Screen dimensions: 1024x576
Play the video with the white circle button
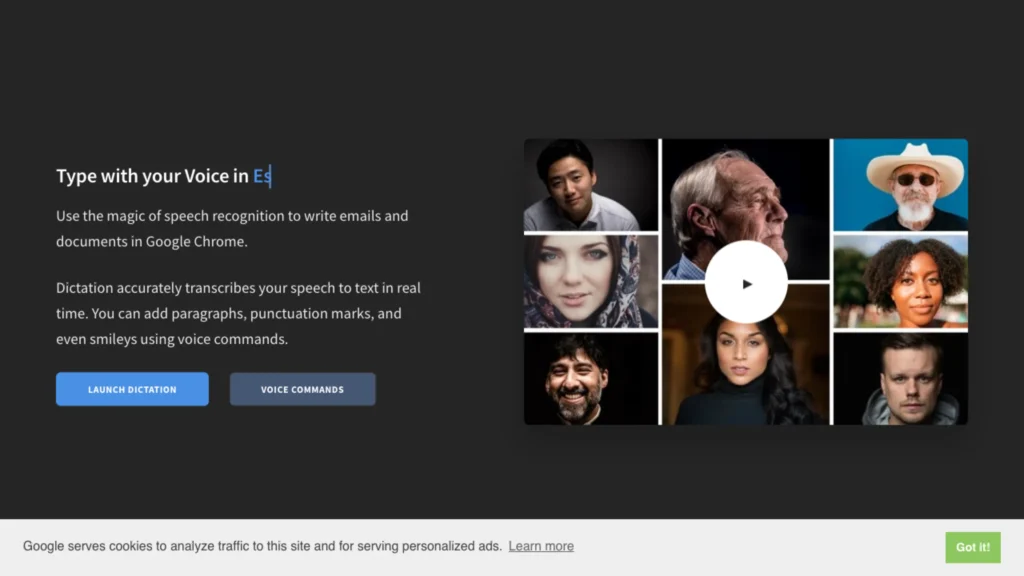click(x=746, y=282)
